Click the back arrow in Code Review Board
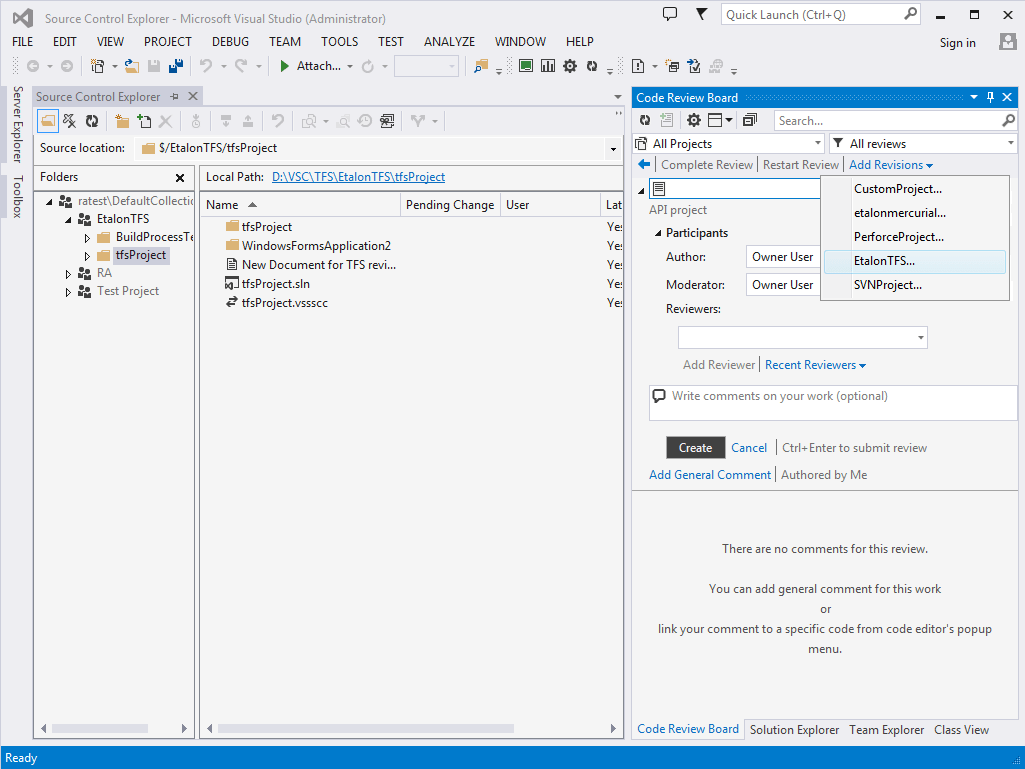Image resolution: width=1025 pixels, height=769 pixels. click(x=645, y=164)
